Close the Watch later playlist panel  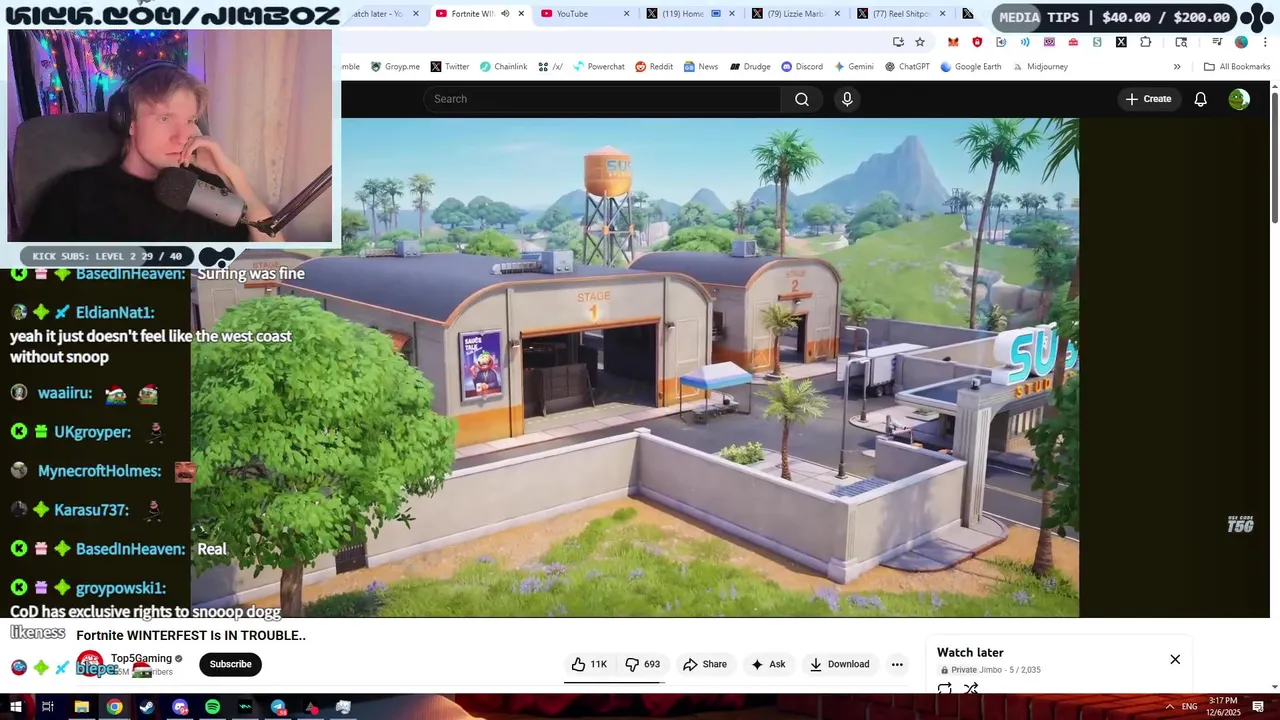tap(1175, 659)
